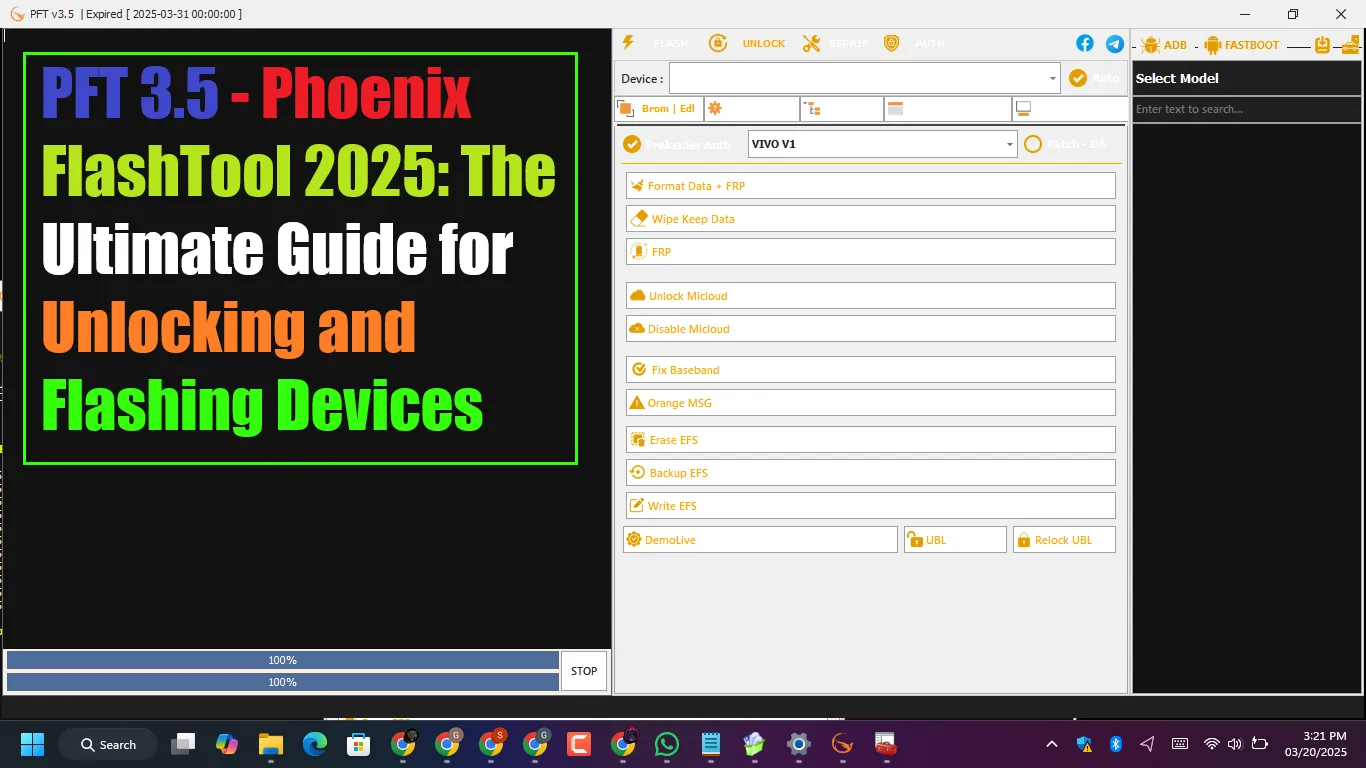This screenshot has height=768, width=1366.
Task: Click the DemoLive button
Action: [x=760, y=539]
